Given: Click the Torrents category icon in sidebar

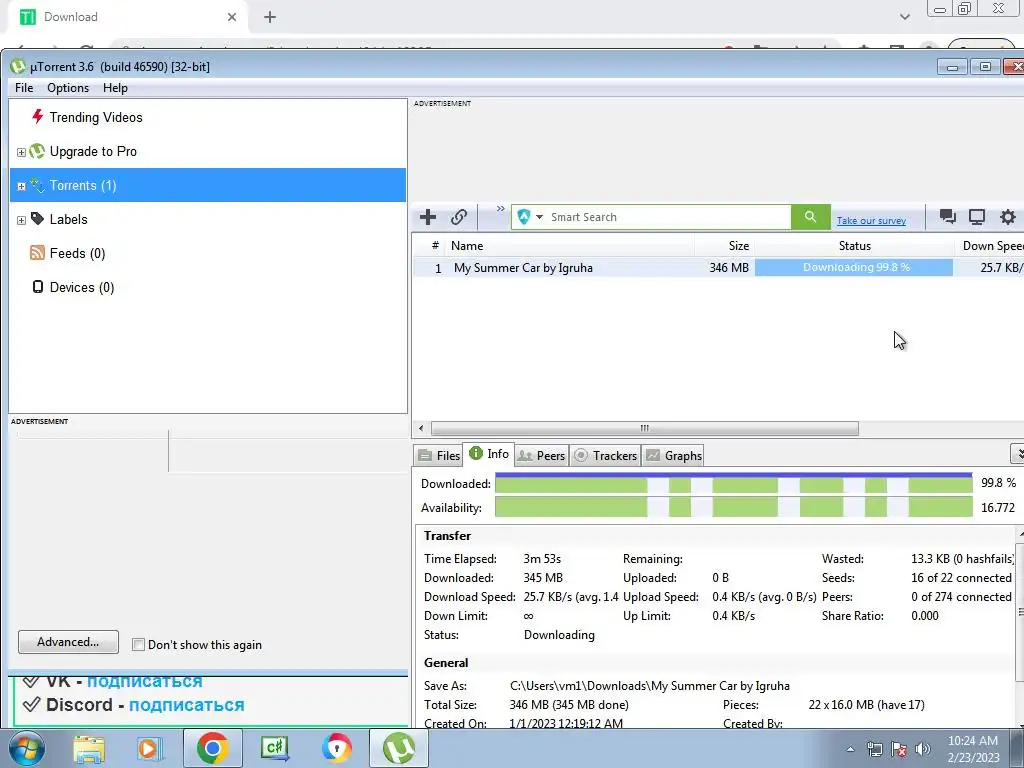Looking at the screenshot, I should coord(37,185).
